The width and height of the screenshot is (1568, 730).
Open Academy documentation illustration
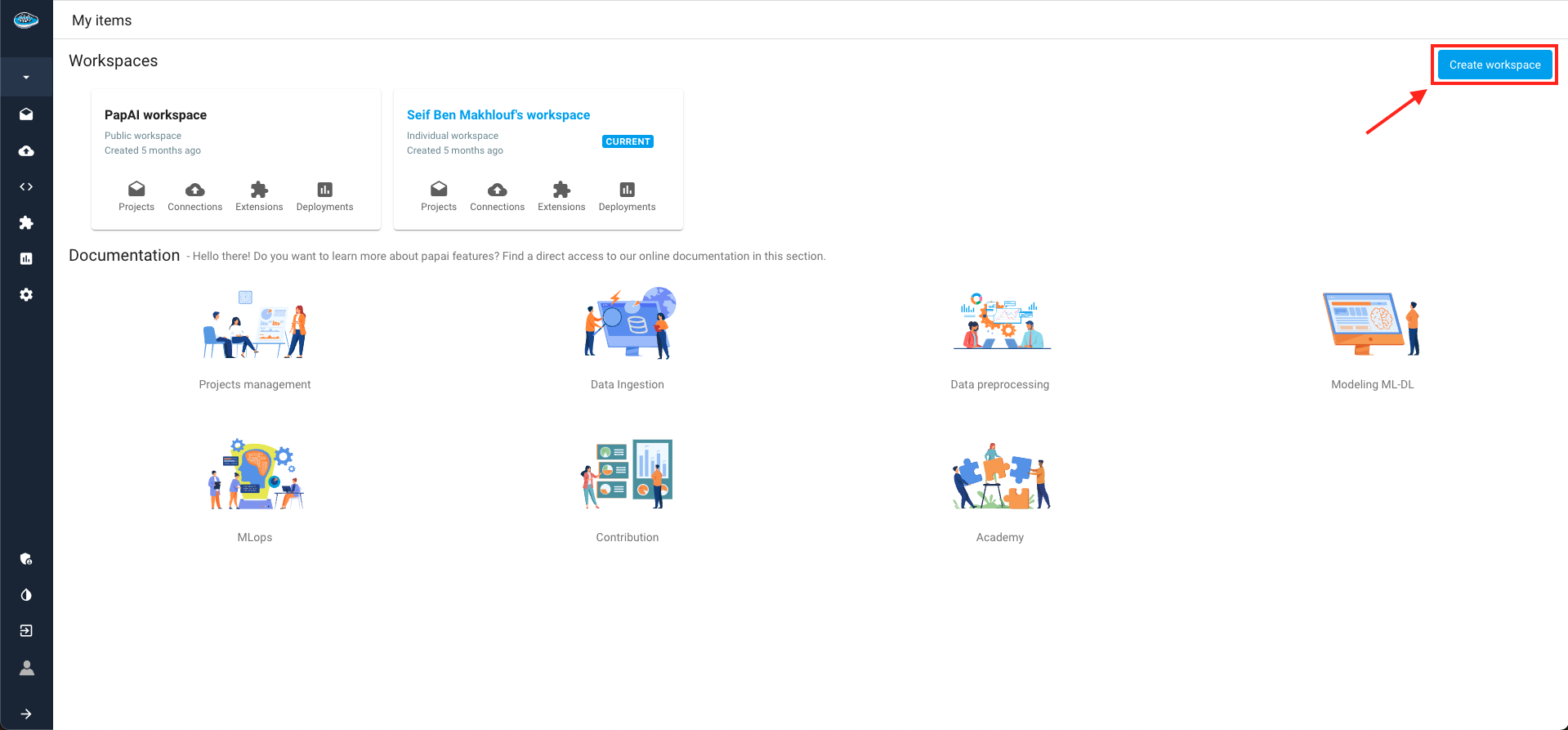1002,476
